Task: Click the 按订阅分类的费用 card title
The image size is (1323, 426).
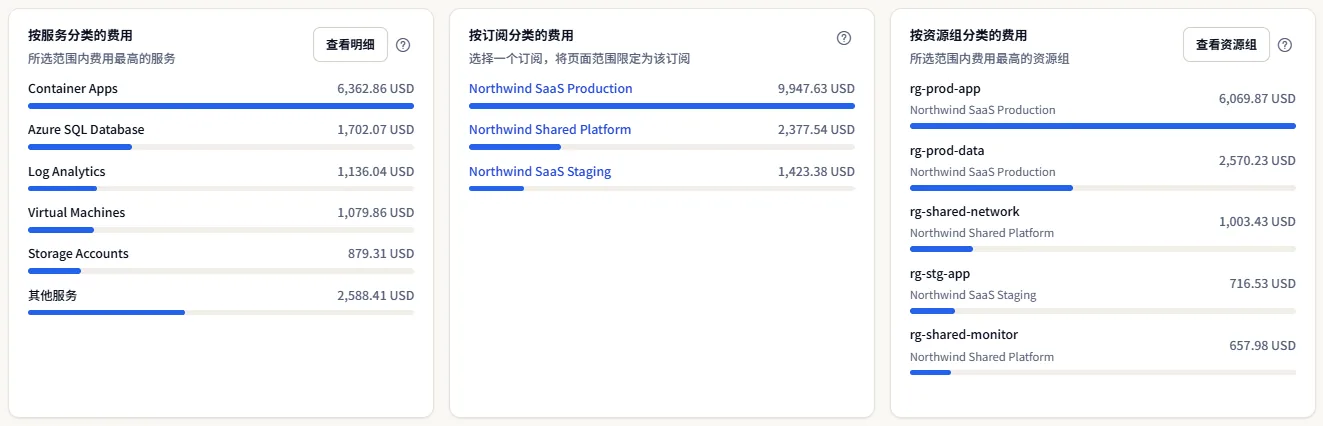Action: point(521,36)
